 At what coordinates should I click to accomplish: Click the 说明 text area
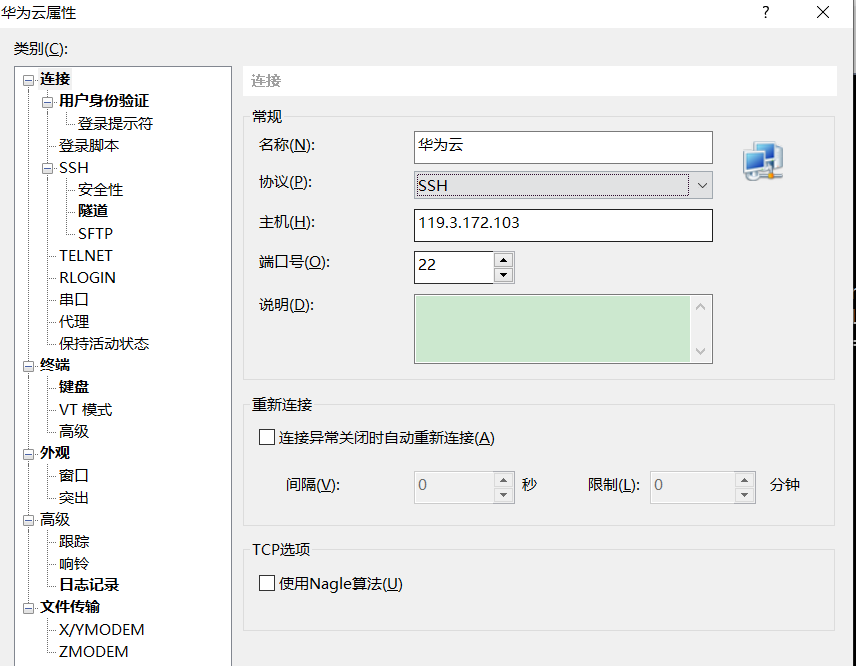pyautogui.click(x=552, y=329)
